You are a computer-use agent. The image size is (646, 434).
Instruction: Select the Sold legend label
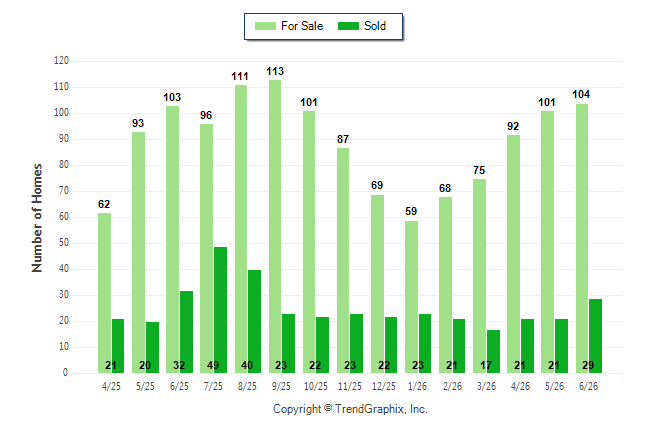375,26
